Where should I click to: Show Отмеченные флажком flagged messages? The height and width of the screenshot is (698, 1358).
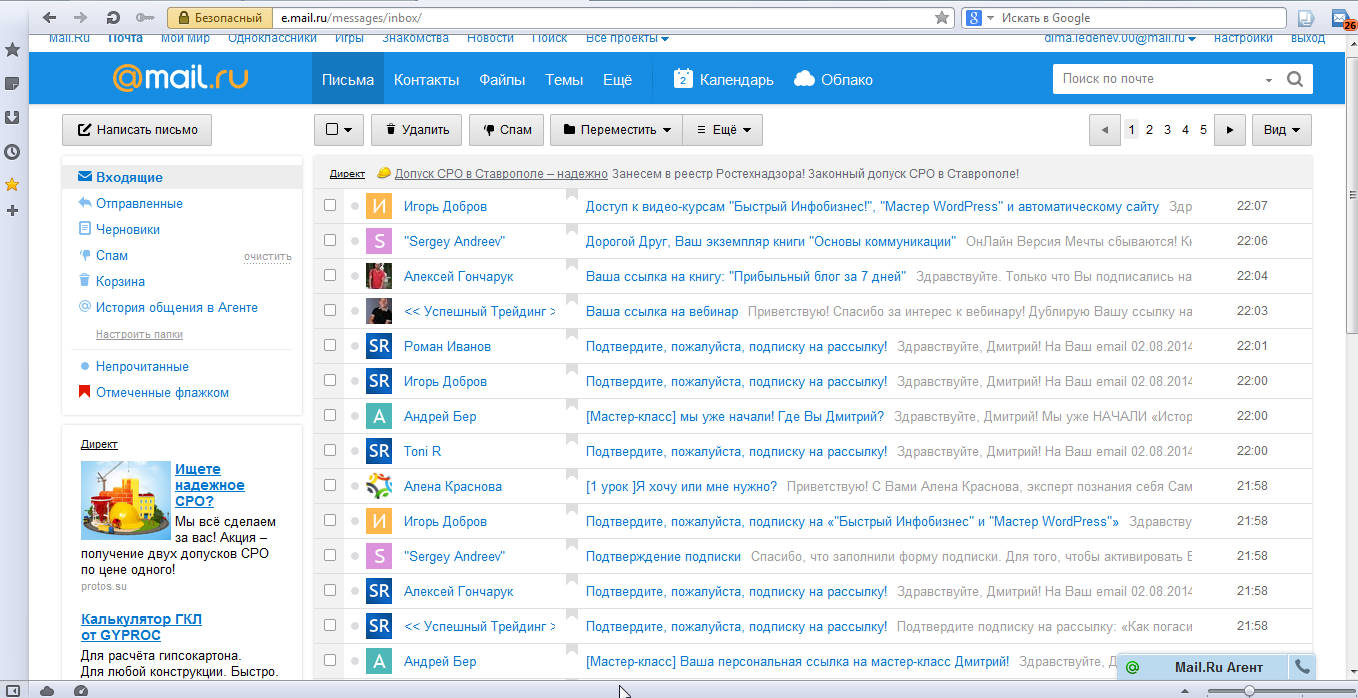(x=162, y=392)
